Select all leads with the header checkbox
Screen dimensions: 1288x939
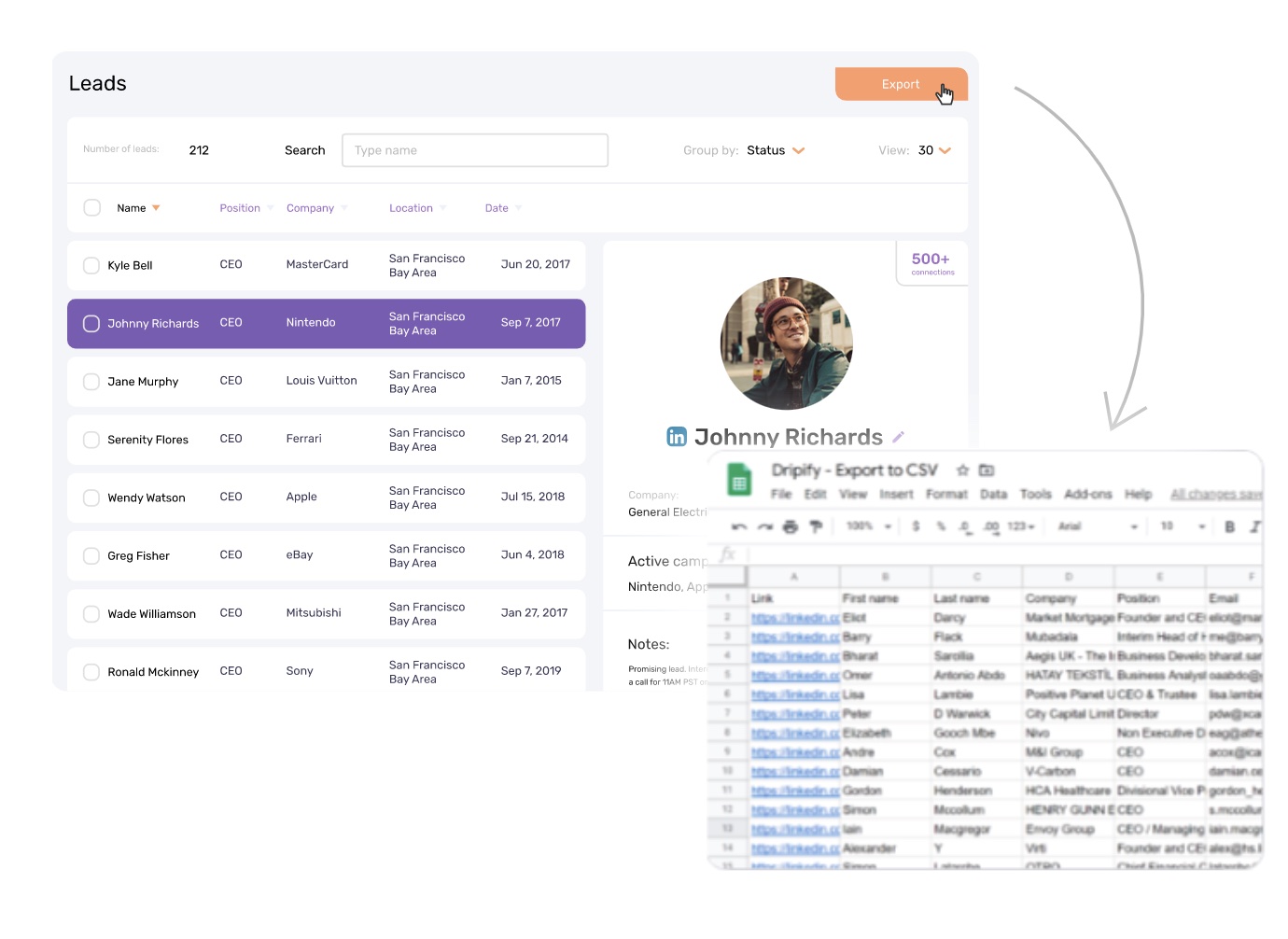point(92,207)
